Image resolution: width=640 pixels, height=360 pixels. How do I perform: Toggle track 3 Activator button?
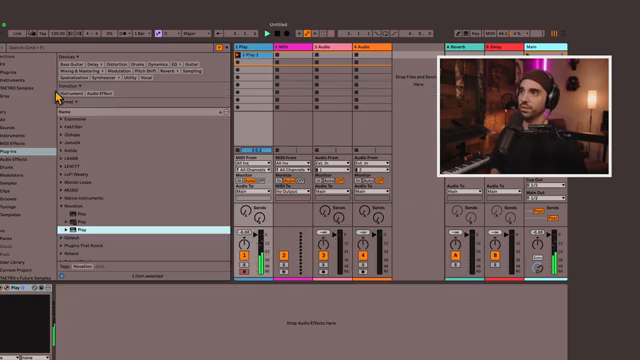tap(323, 256)
